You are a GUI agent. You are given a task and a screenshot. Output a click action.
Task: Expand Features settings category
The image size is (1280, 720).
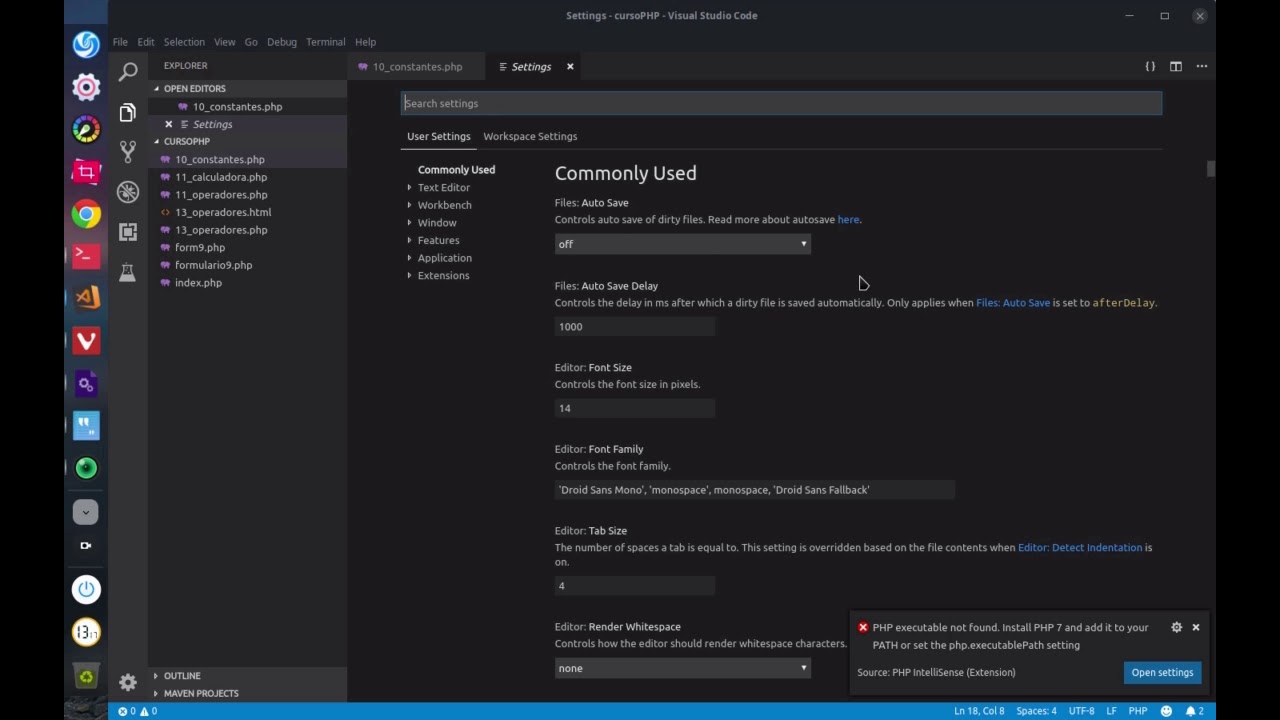(x=438, y=240)
